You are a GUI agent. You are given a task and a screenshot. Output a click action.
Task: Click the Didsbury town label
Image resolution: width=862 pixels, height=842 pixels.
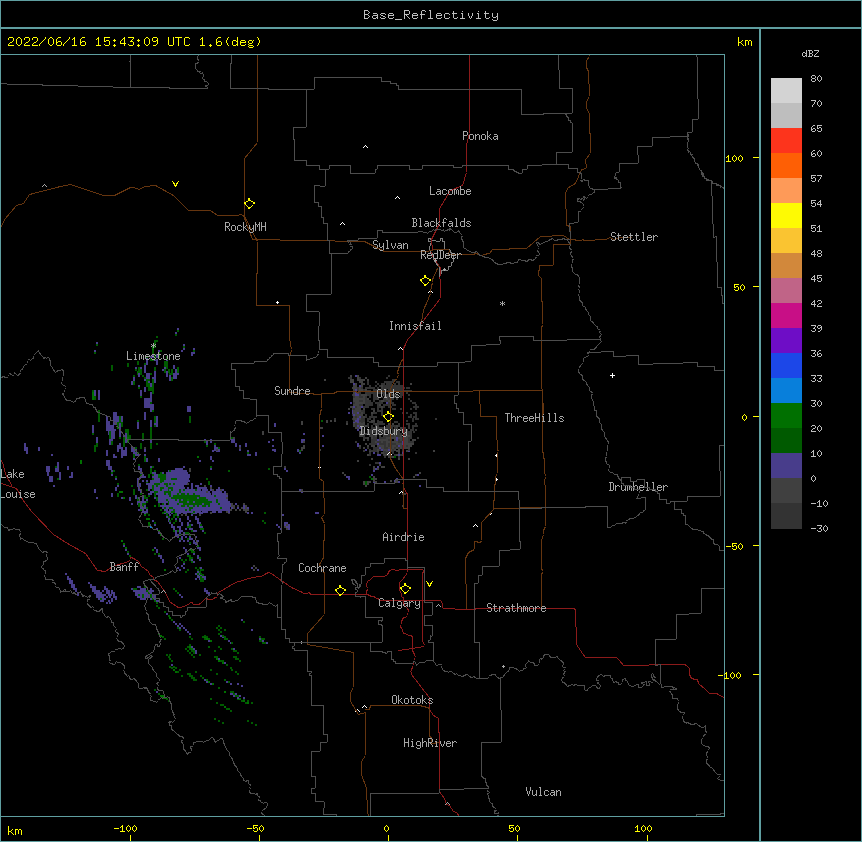pos(383,431)
